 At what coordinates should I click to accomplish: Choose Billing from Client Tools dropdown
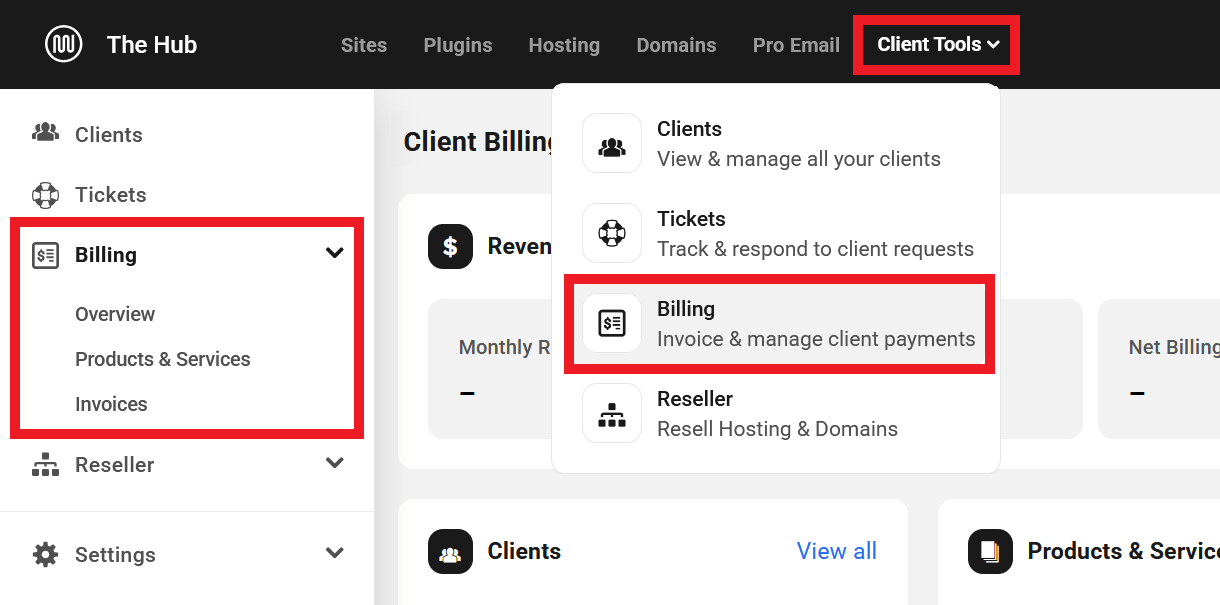[x=778, y=324]
